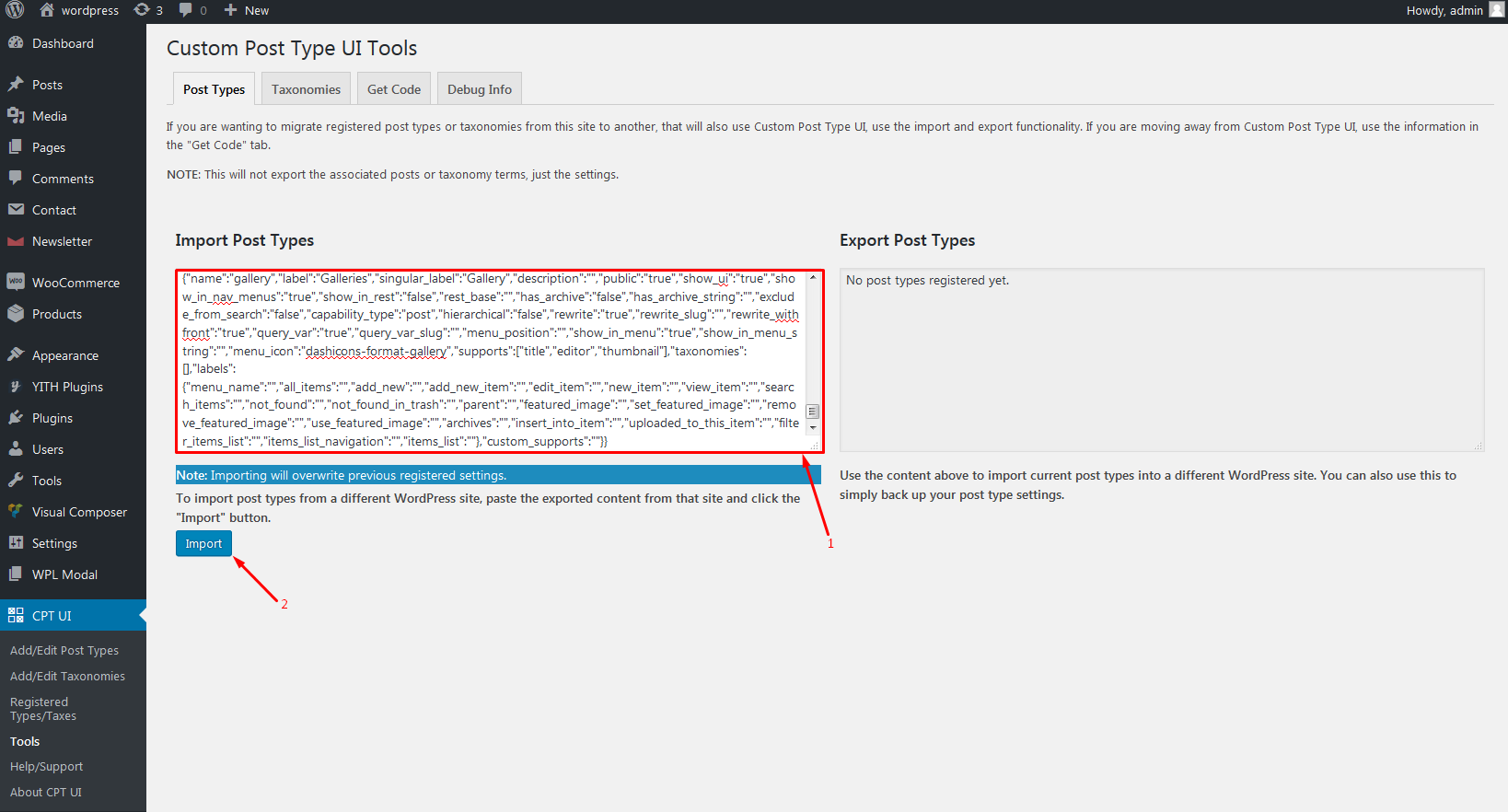This screenshot has width=1508, height=812.
Task: Select Tools under CPT UI submenu
Action: click(25, 741)
